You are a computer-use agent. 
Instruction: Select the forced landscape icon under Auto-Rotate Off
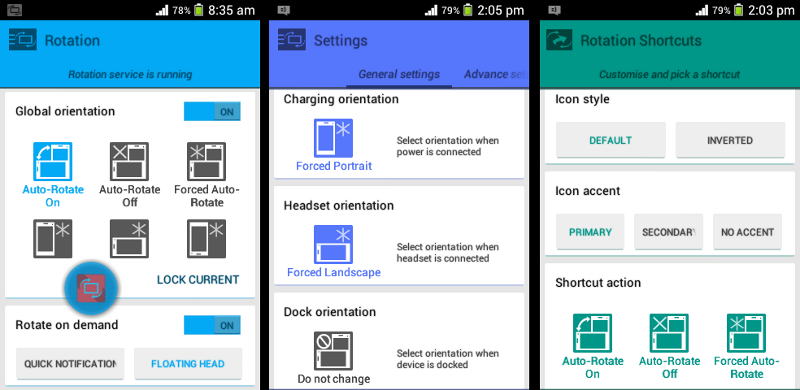[x=130, y=238]
